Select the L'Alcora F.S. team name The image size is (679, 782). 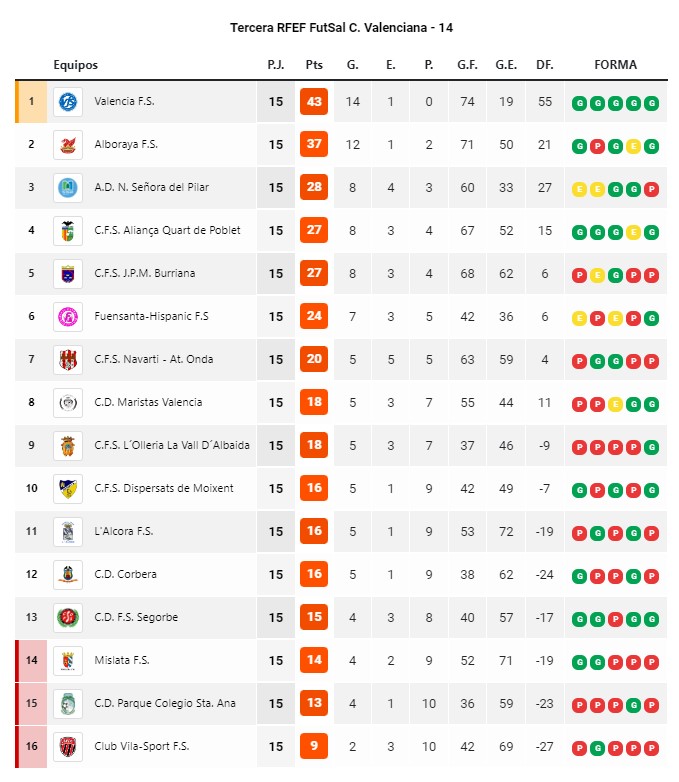click(124, 531)
